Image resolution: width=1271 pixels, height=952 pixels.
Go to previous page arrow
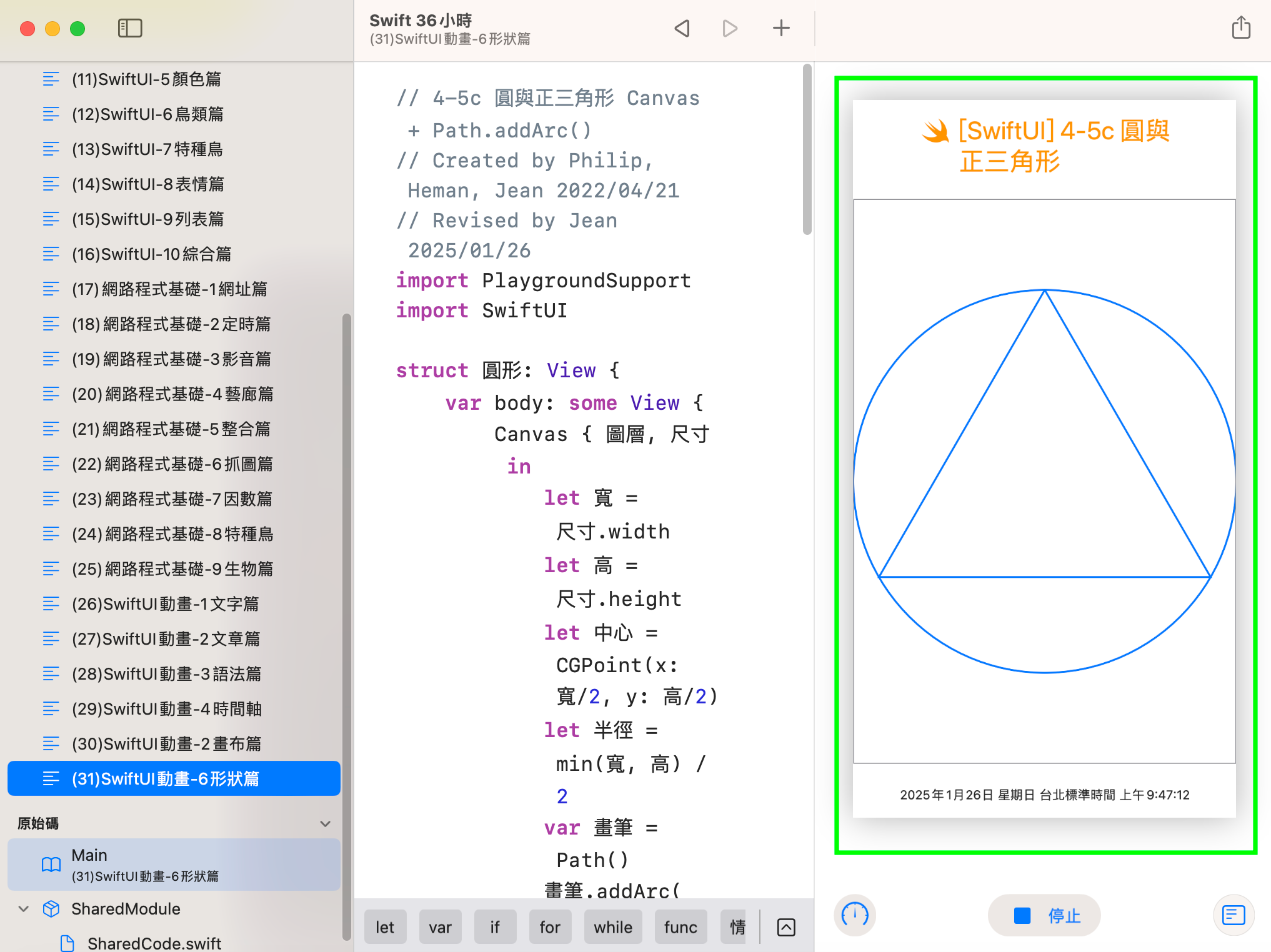click(x=682, y=28)
